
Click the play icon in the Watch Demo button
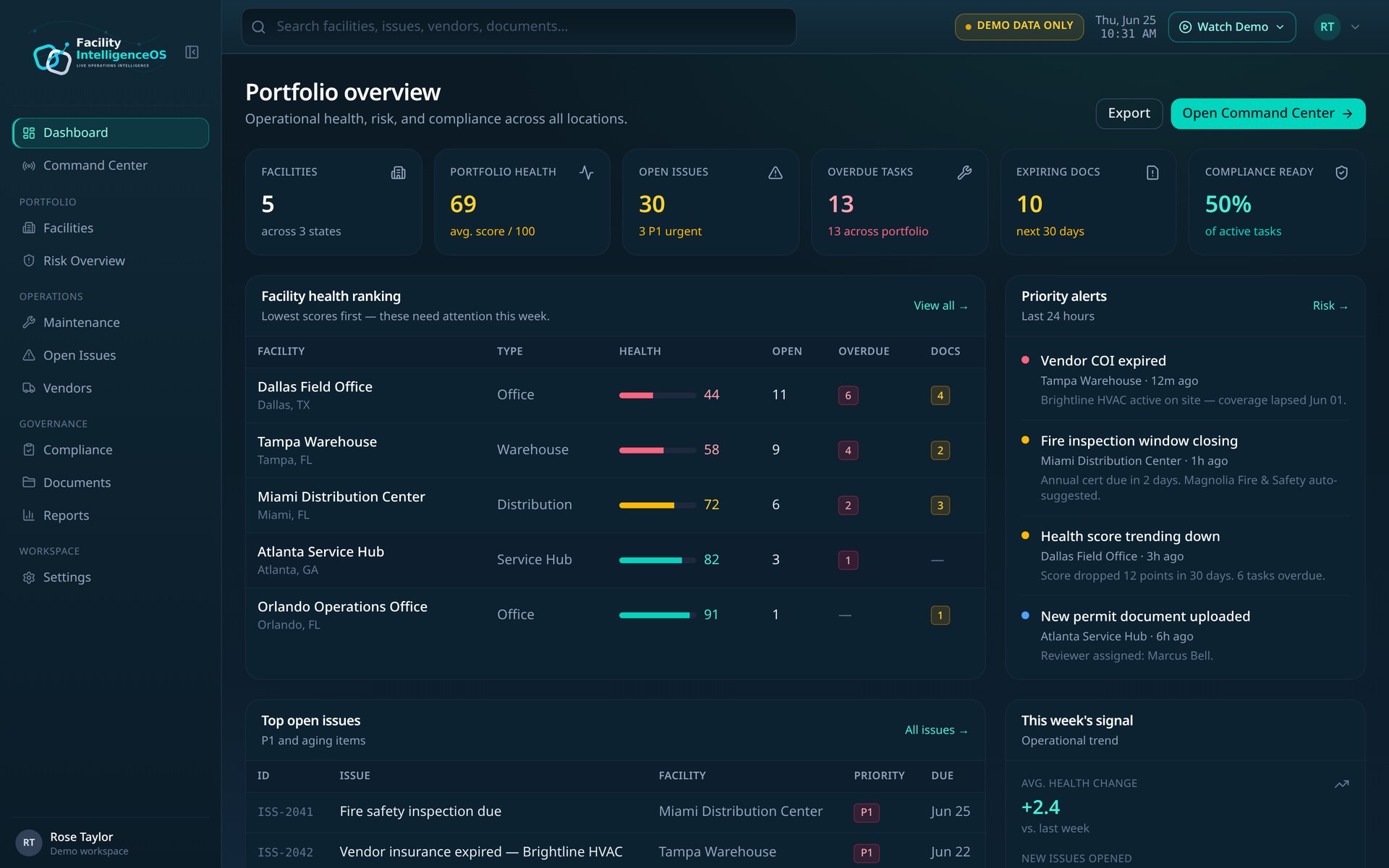[1185, 27]
